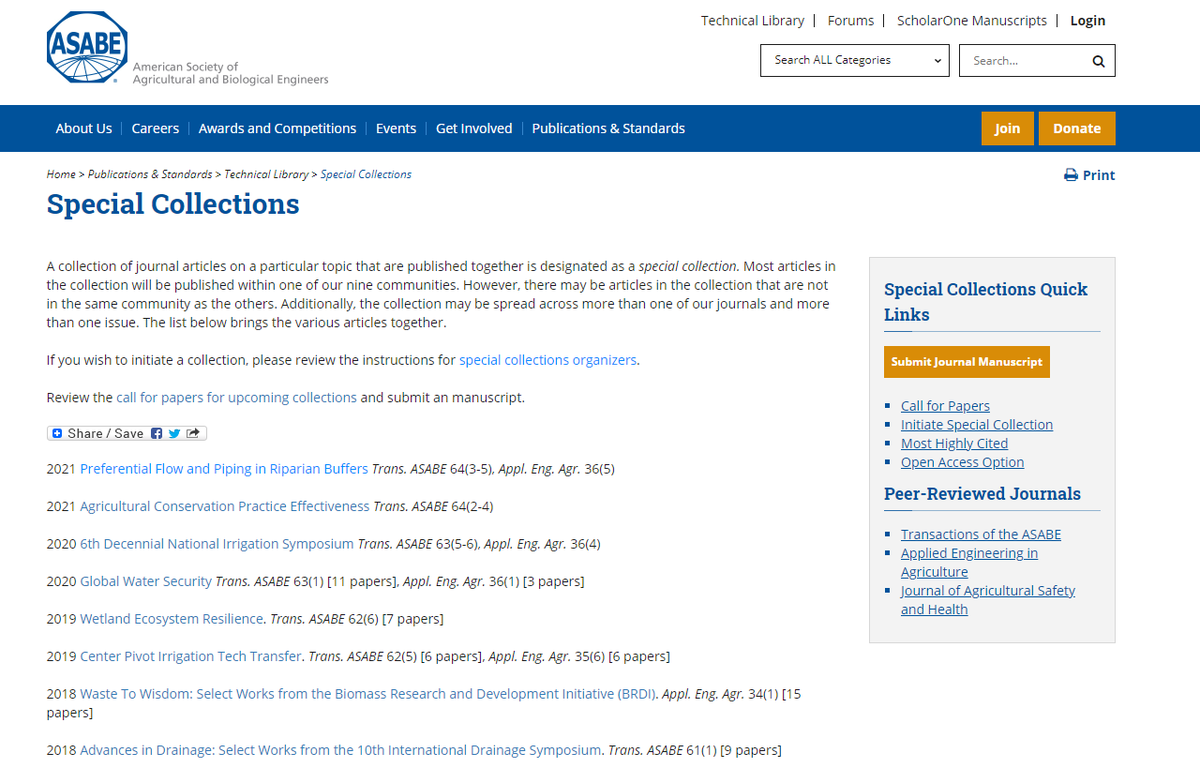The height and width of the screenshot is (768, 1200).
Task: Click Special Collections breadcrumb
Action: pyautogui.click(x=366, y=174)
